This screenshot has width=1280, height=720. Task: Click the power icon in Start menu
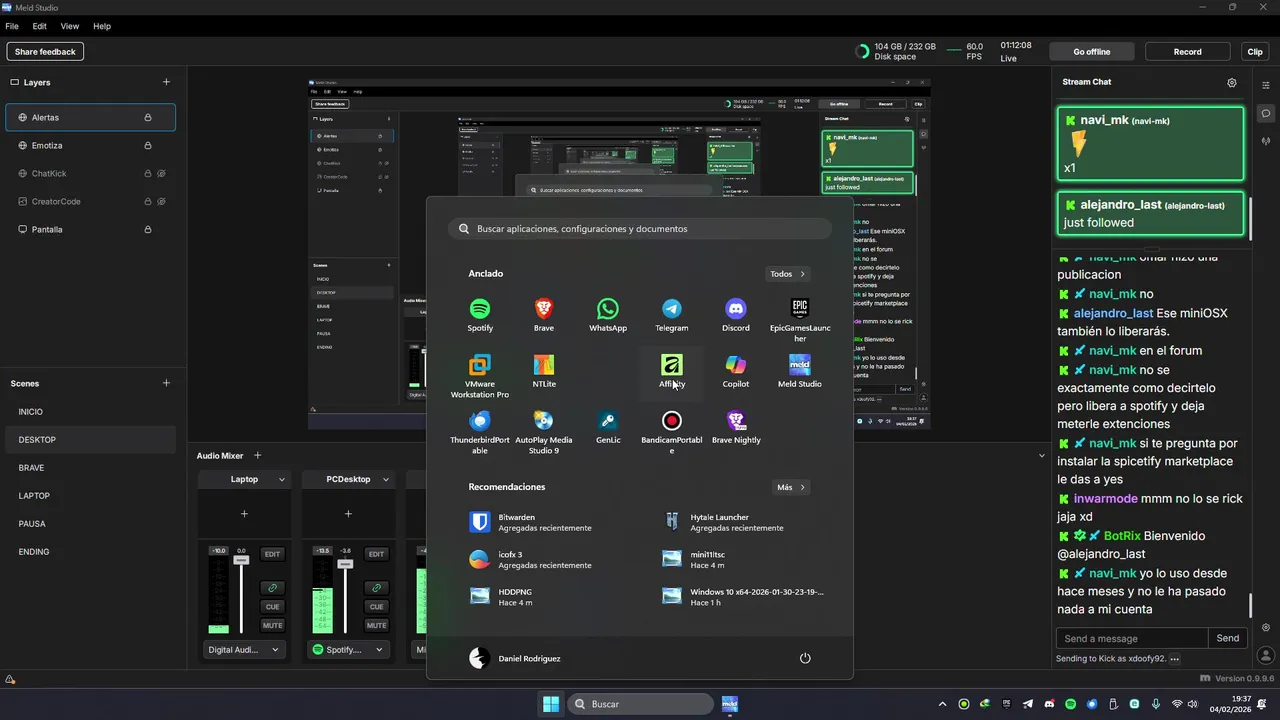tap(805, 658)
